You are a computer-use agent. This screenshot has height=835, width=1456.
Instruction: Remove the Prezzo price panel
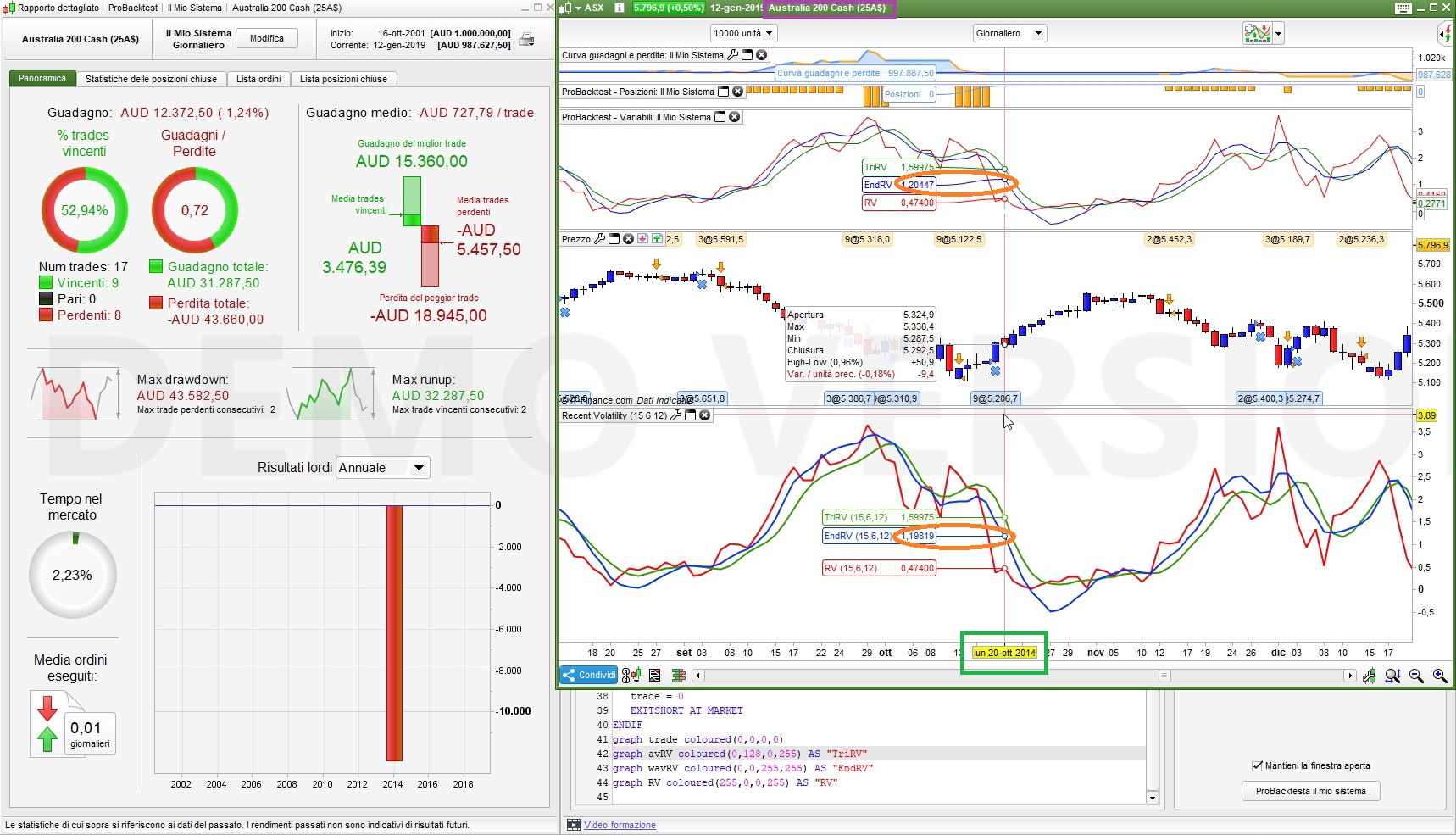629,239
